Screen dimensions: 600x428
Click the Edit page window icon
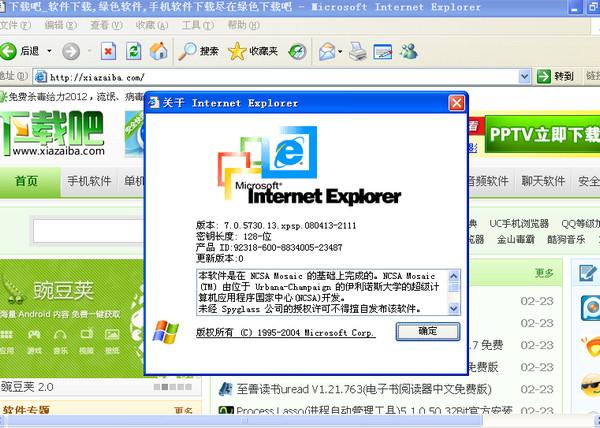coord(383,52)
